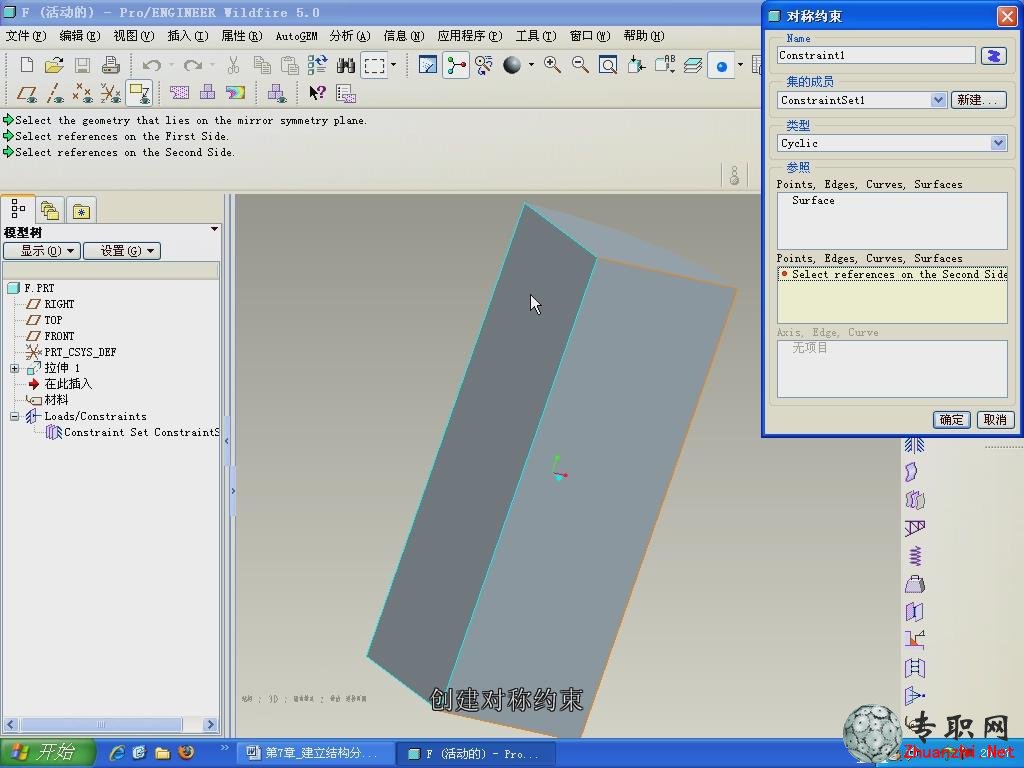This screenshot has height=768, width=1024.
Task: Expand the 拉伸 1 feature node
Action: click(14, 368)
